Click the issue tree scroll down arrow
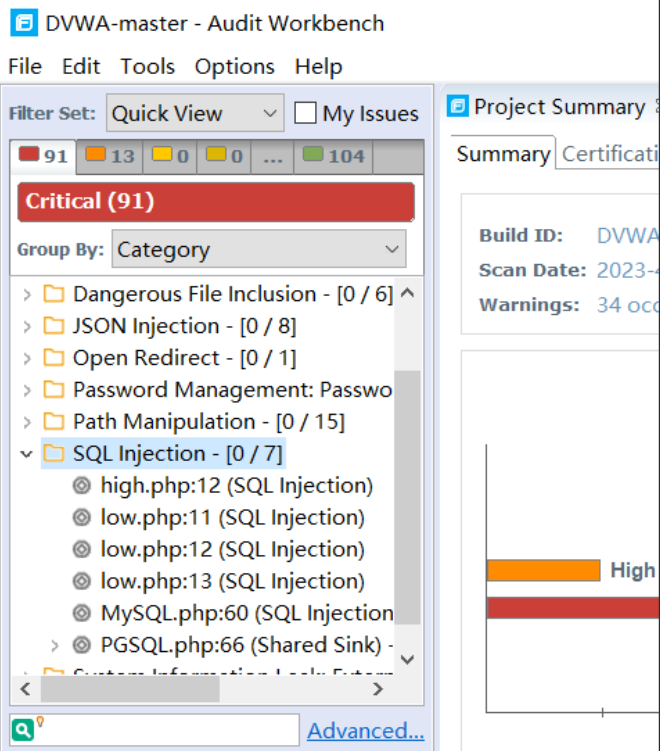This screenshot has width=660, height=751. pyautogui.click(x=407, y=660)
